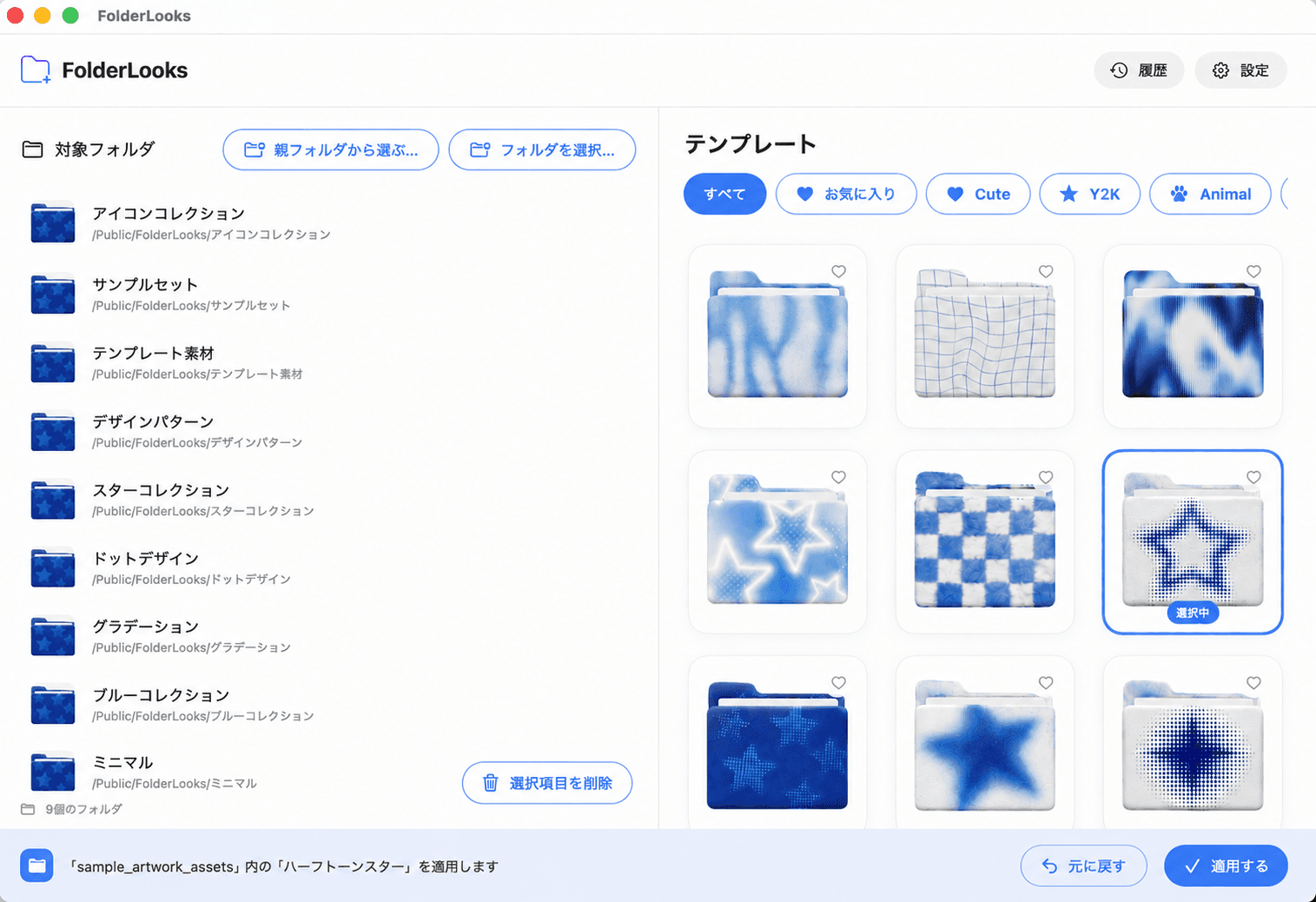Choose the blue checkerboard folder template
1316x902 pixels.
coord(985,541)
